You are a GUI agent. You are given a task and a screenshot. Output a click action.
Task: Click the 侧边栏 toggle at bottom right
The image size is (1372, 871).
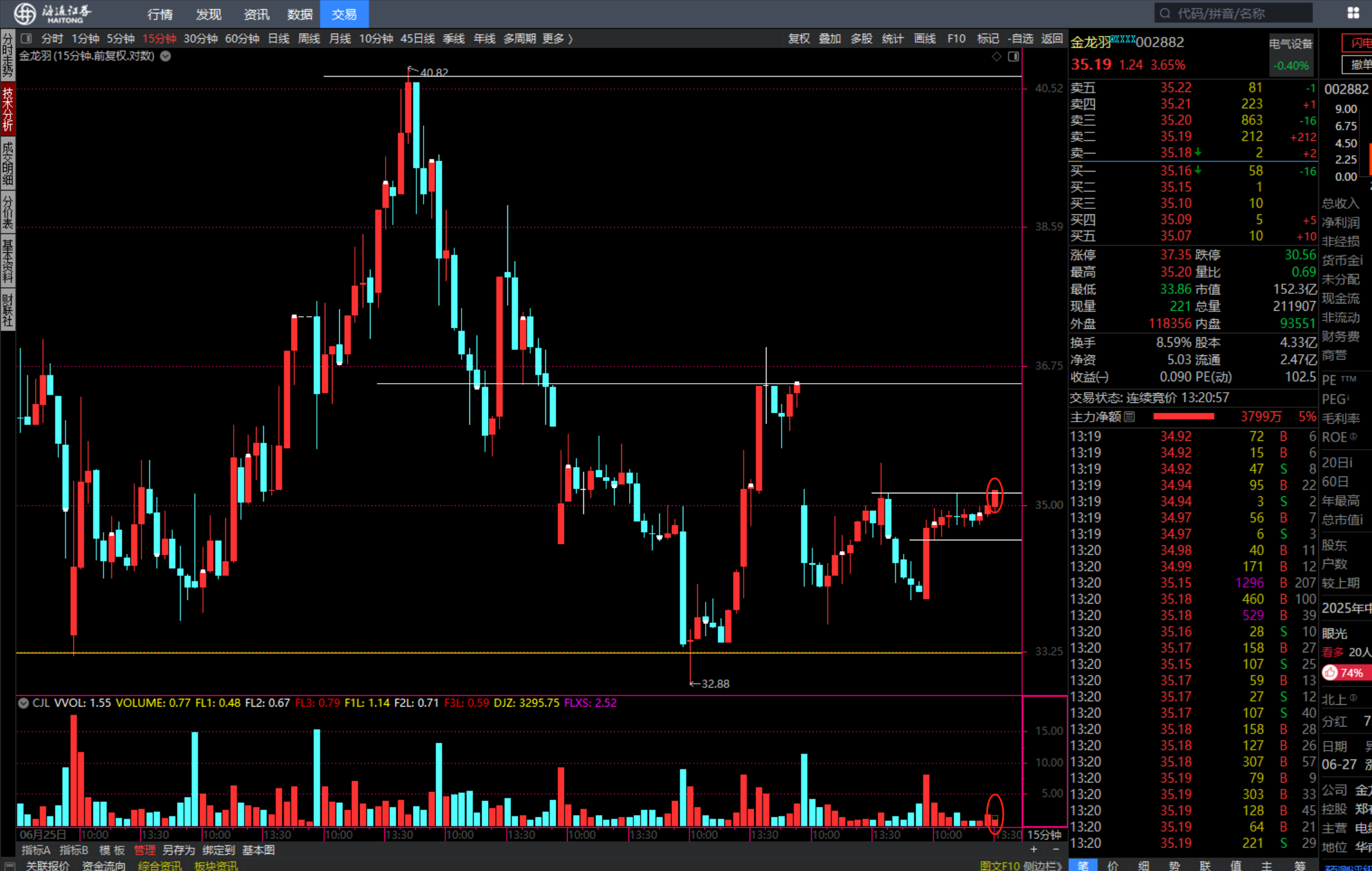click(x=1042, y=866)
